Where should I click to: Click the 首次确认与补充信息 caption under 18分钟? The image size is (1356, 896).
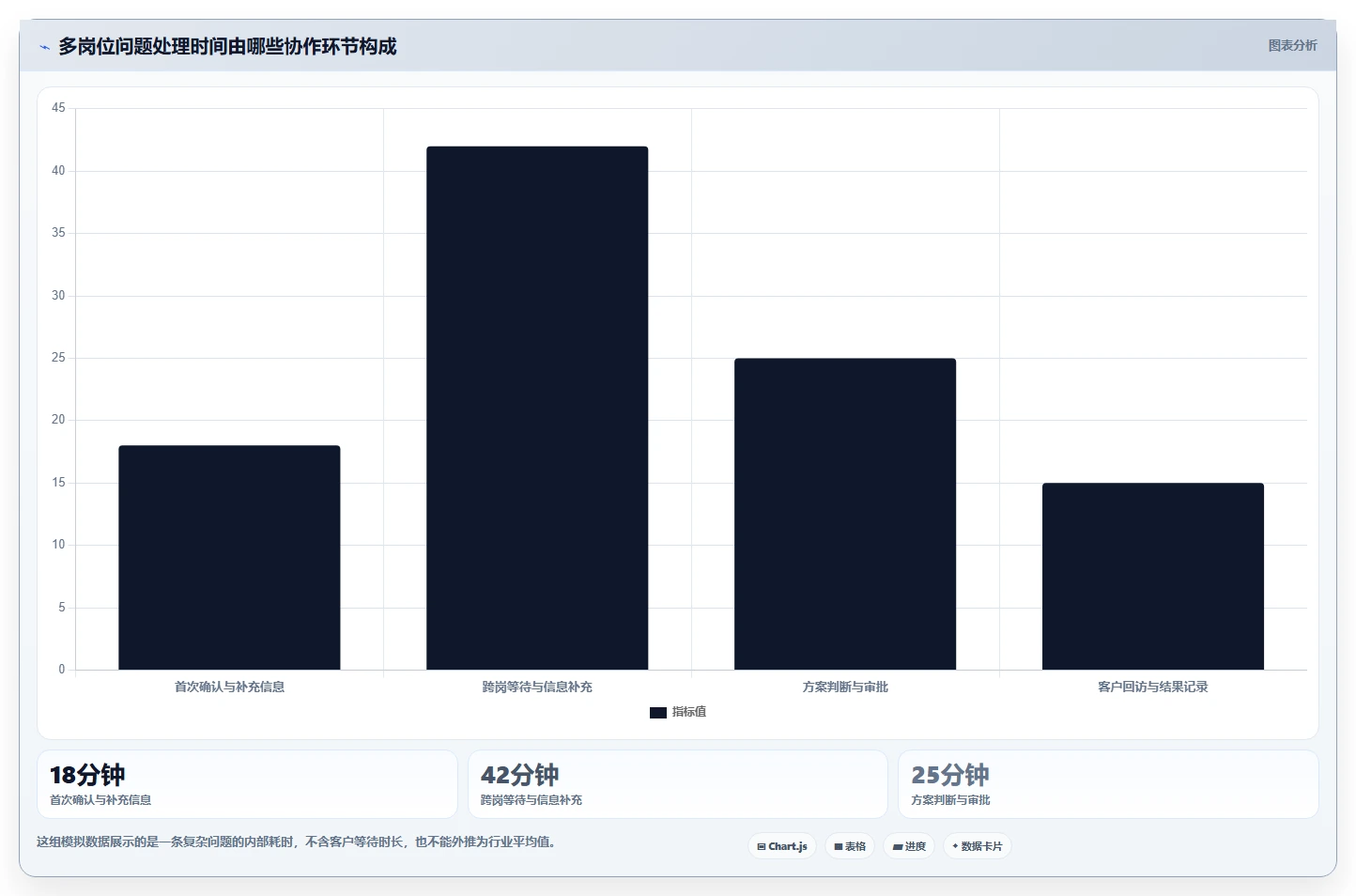coord(100,800)
